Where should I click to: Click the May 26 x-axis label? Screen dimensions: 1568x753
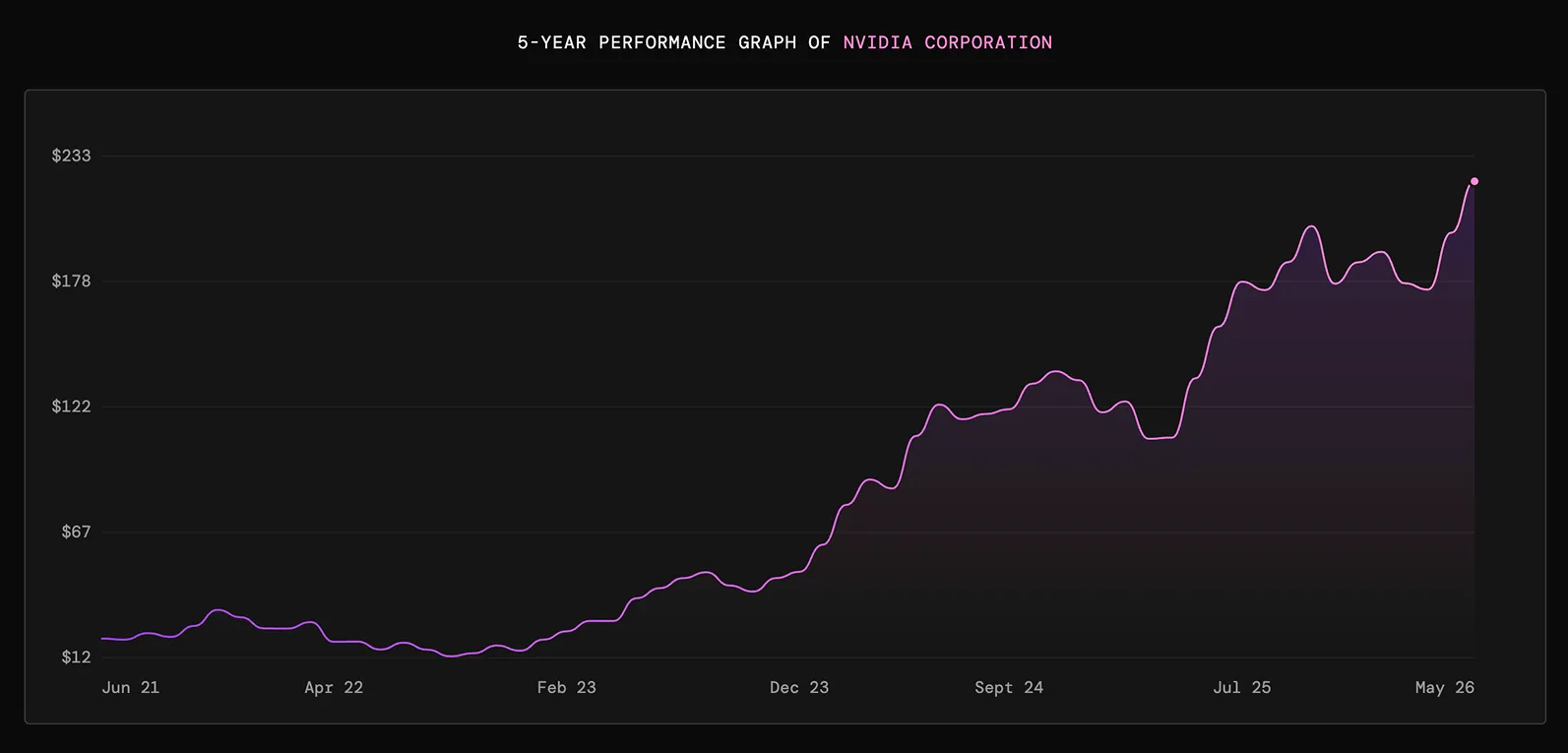tap(1445, 687)
